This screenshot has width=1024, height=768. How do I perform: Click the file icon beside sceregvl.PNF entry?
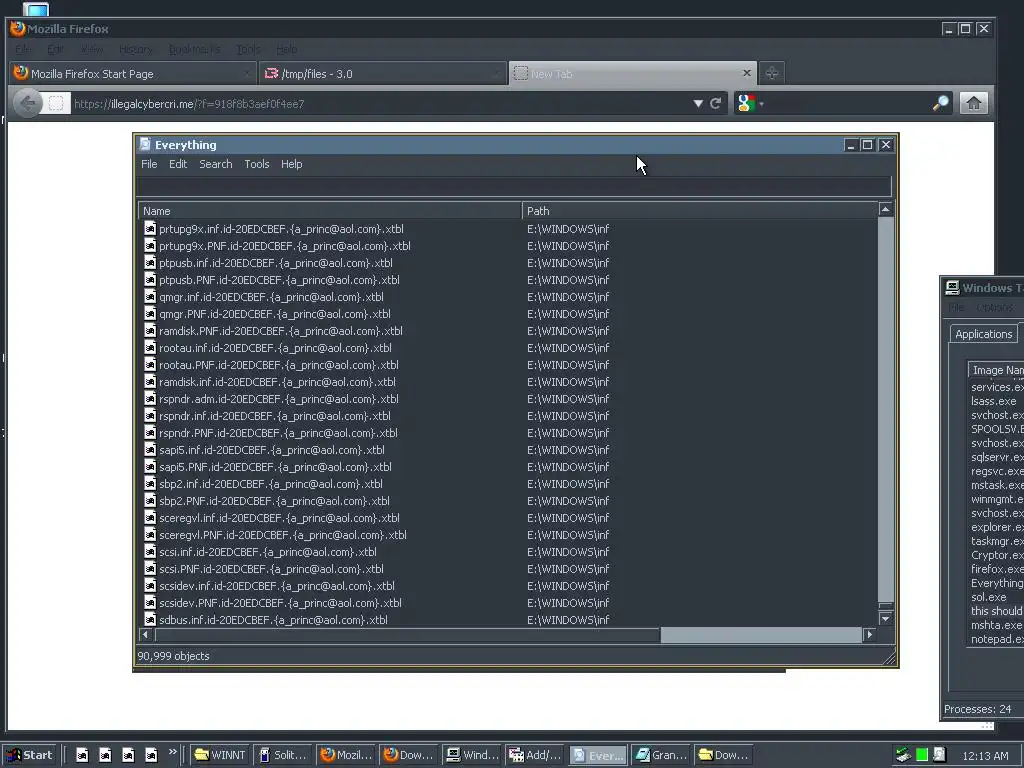pyautogui.click(x=150, y=534)
